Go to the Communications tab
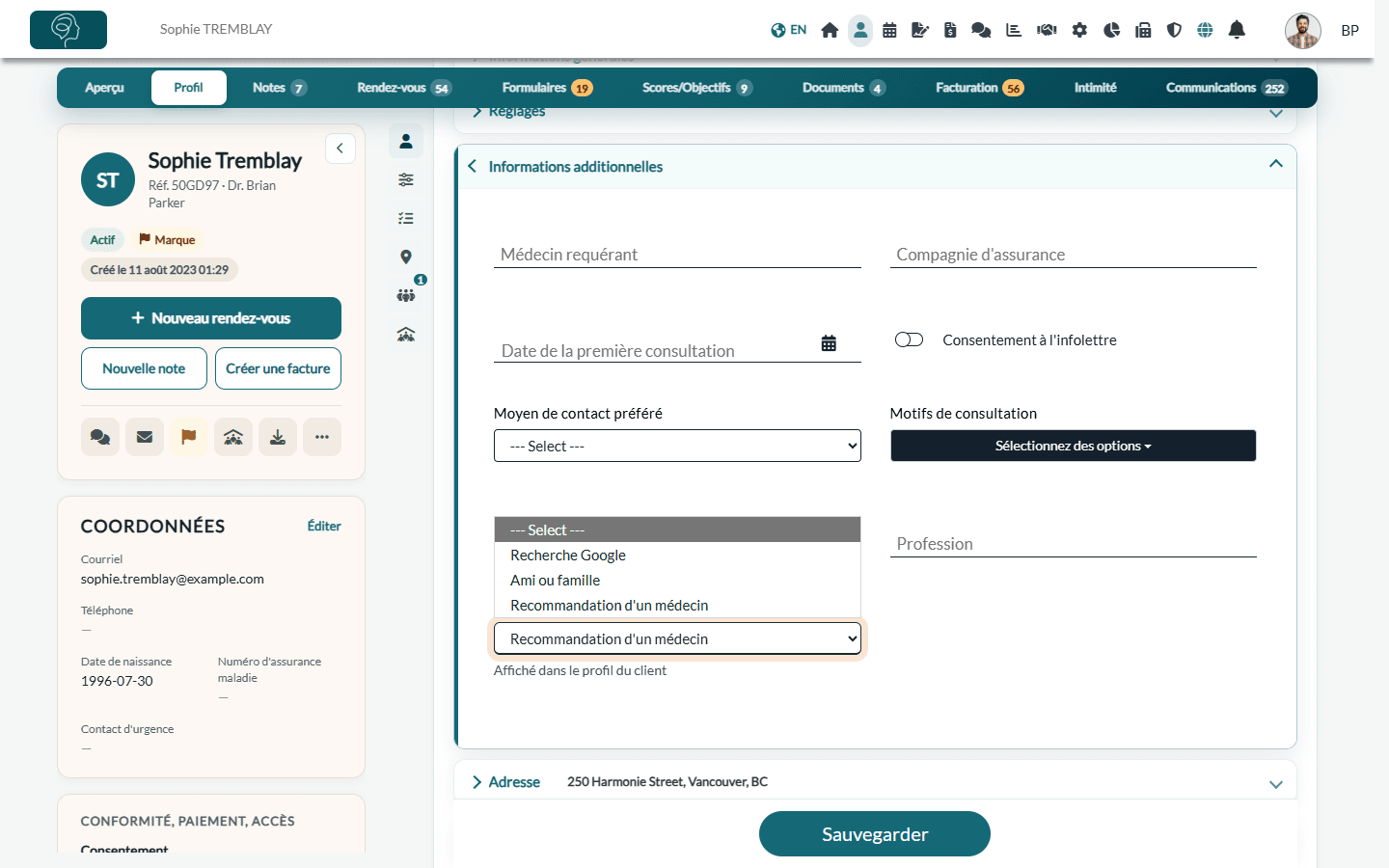The width and height of the screenshot is (1389, 868). (1226, 88)
